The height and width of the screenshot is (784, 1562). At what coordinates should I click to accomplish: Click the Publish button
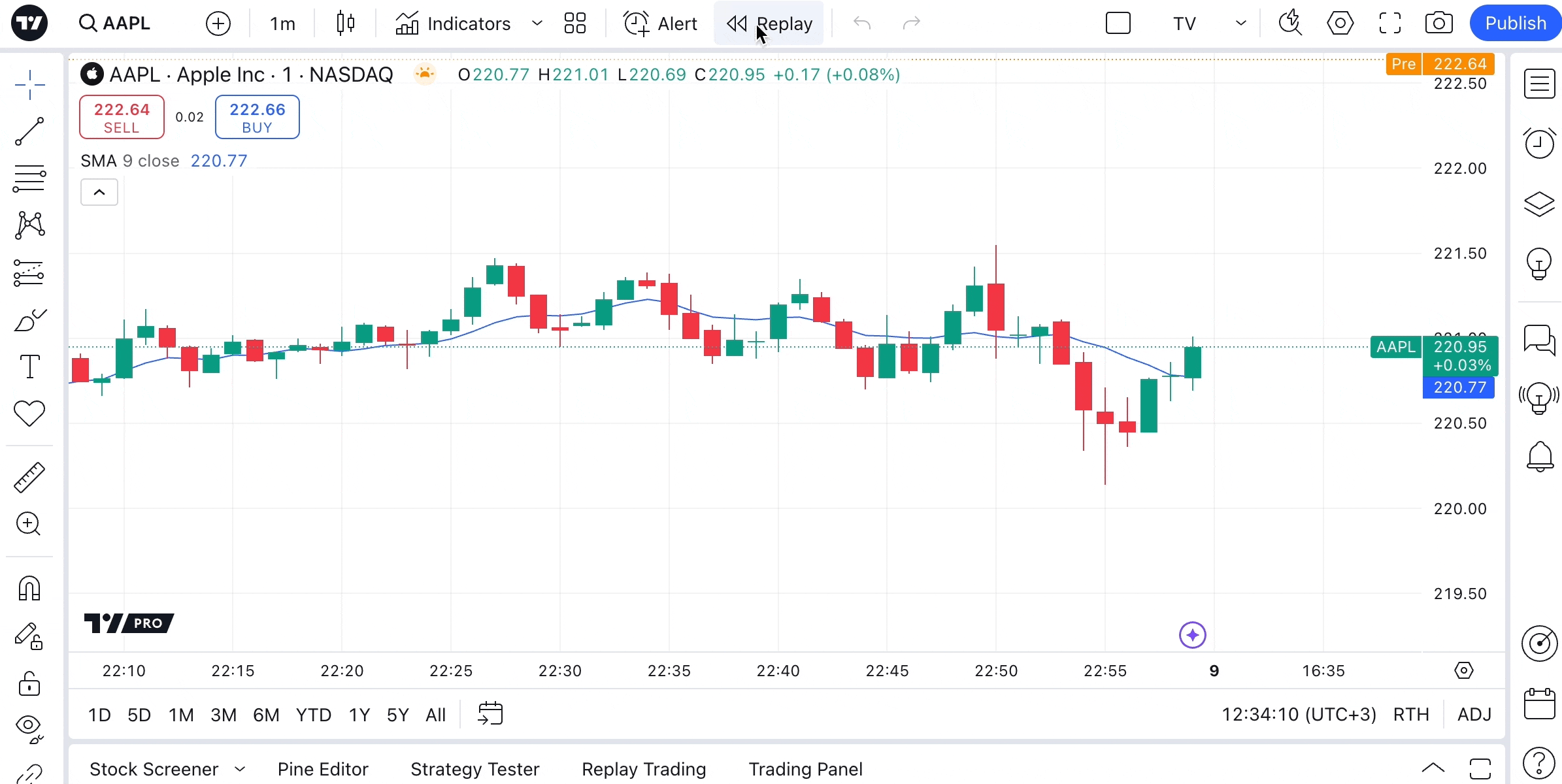point(1515,24)
